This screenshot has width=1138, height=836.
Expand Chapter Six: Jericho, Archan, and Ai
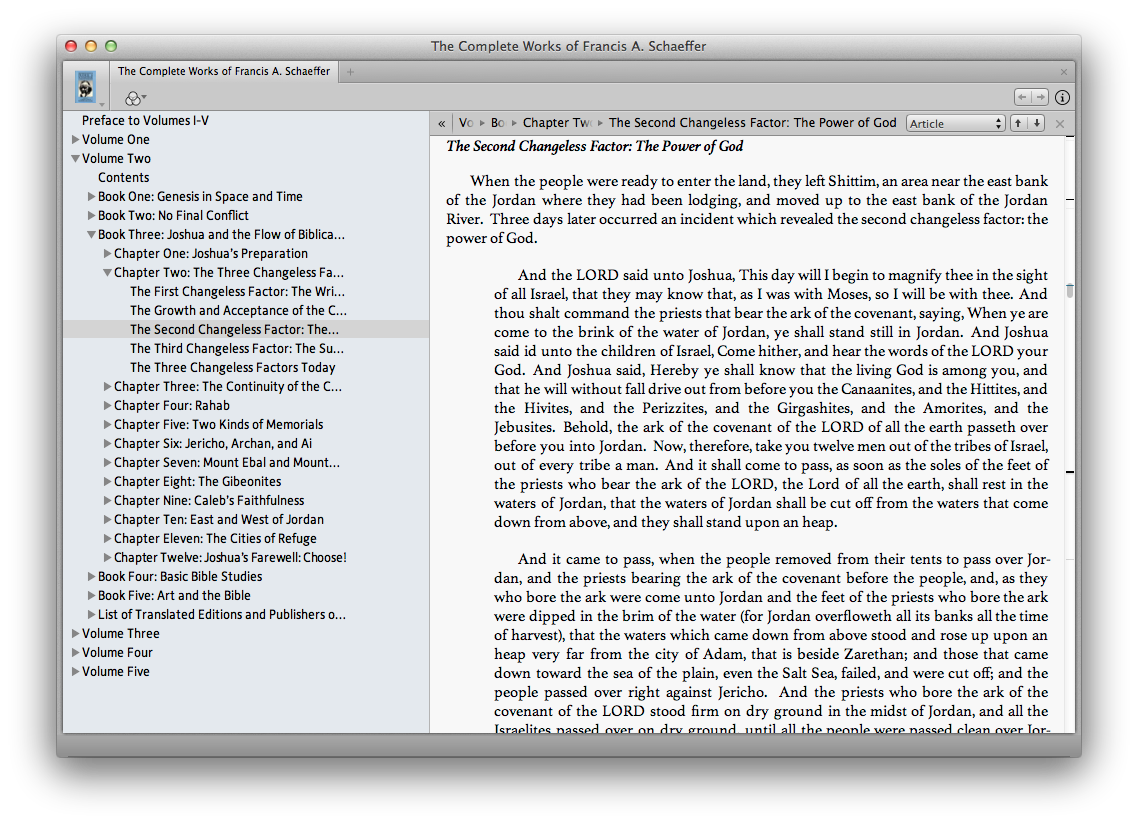107,443
